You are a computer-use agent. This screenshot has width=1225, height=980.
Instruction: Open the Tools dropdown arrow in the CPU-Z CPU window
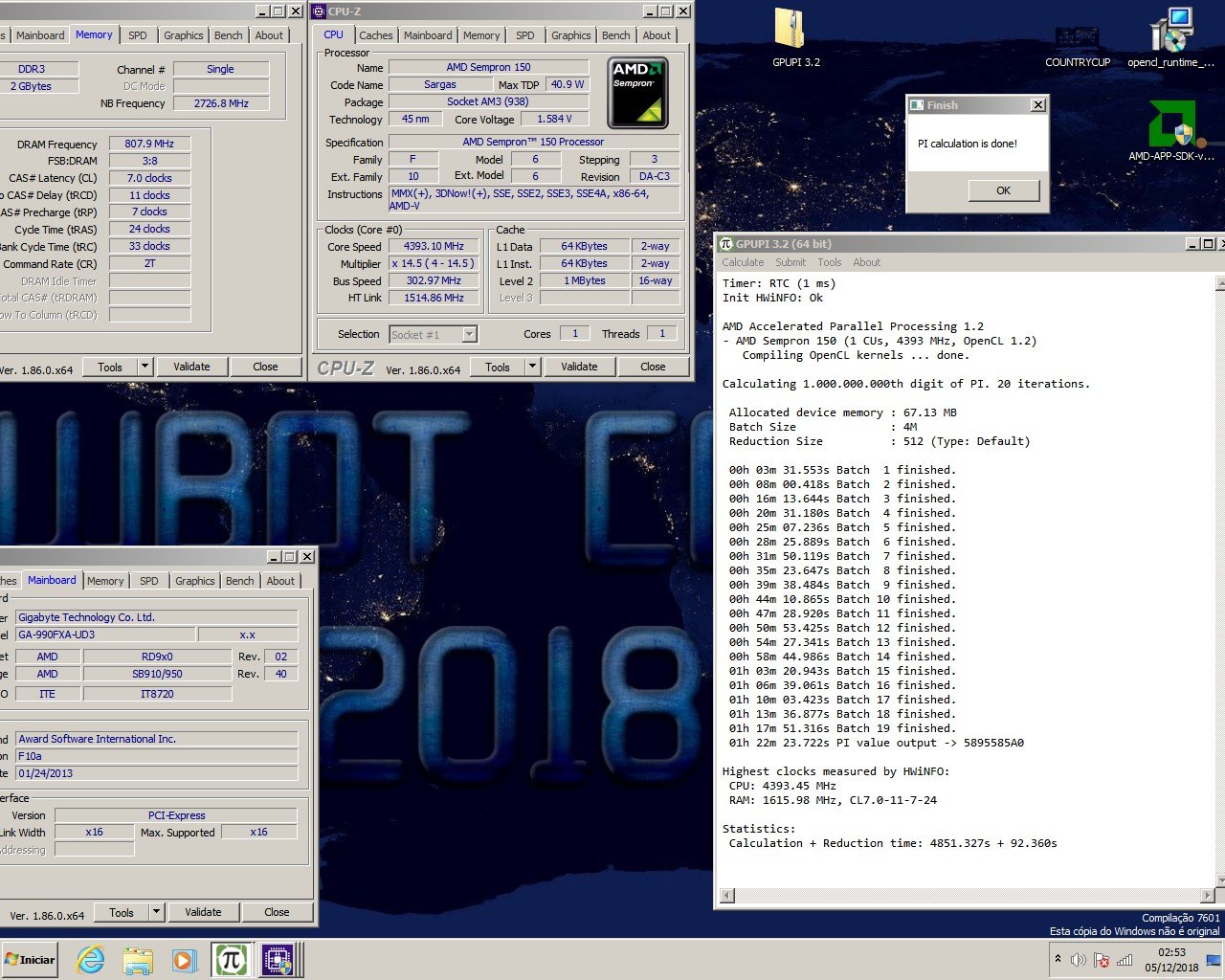(533, 367)
